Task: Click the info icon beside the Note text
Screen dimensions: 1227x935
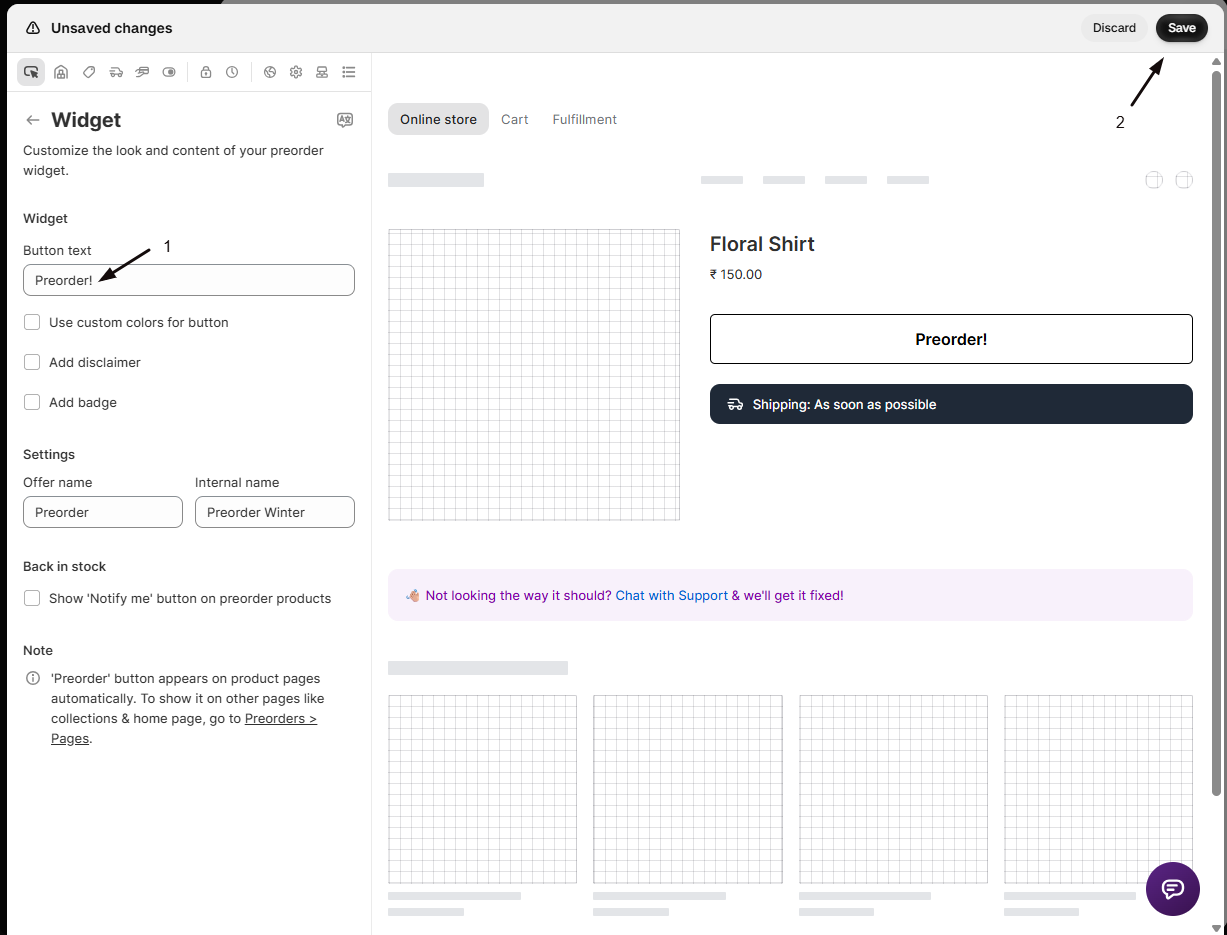Action: point(33,678)
